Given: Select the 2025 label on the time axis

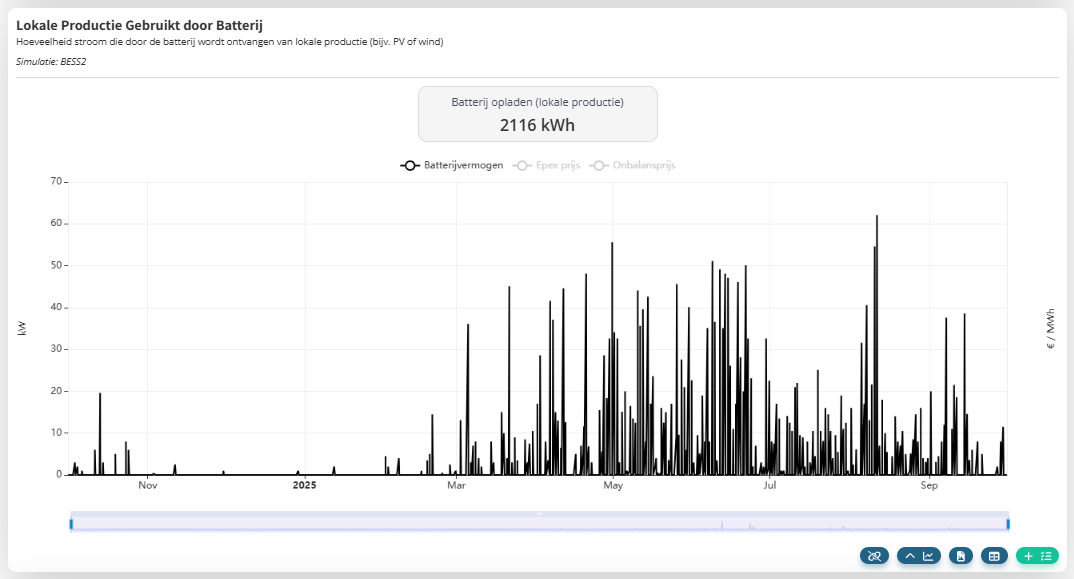Looking at the screenshot, I should [304, 486].
